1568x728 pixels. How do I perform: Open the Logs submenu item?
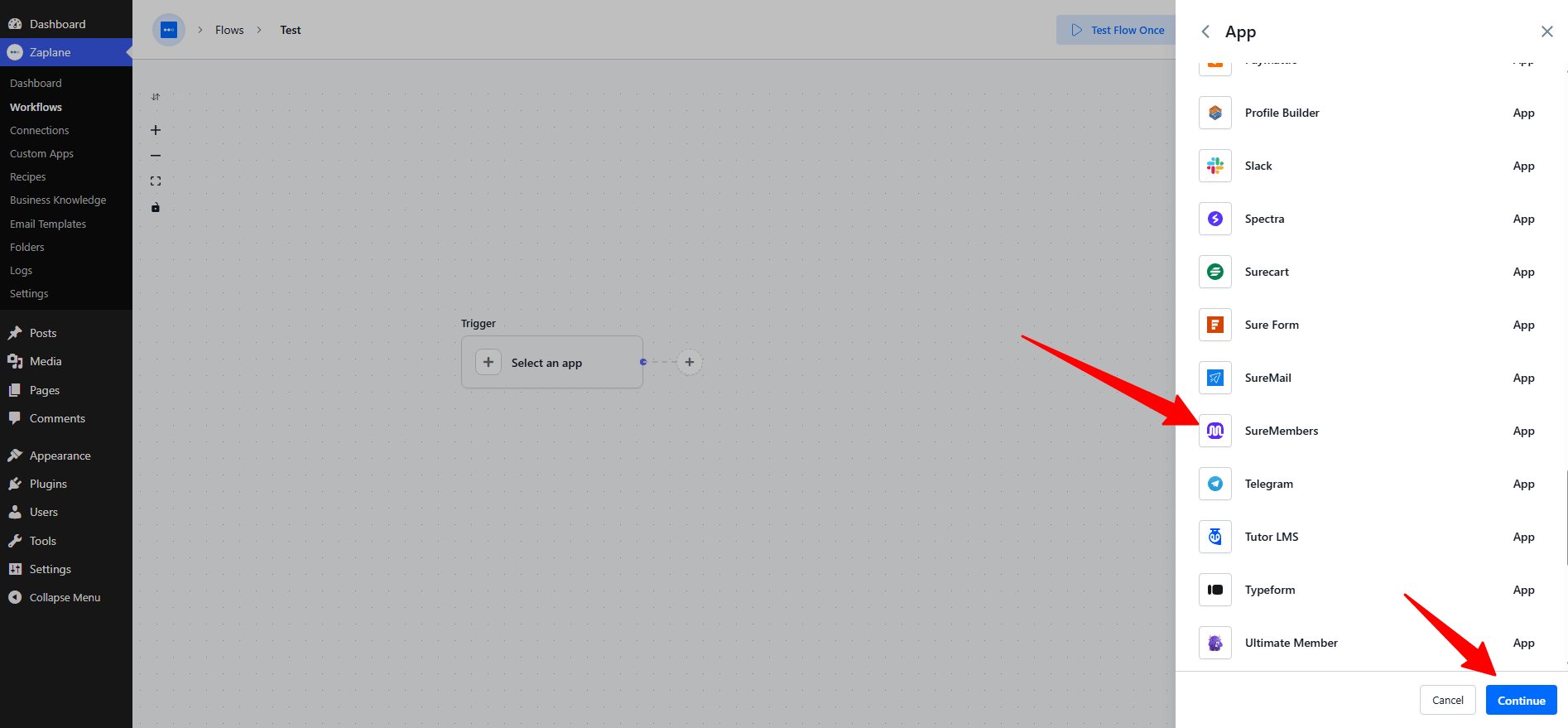point(21,270)
